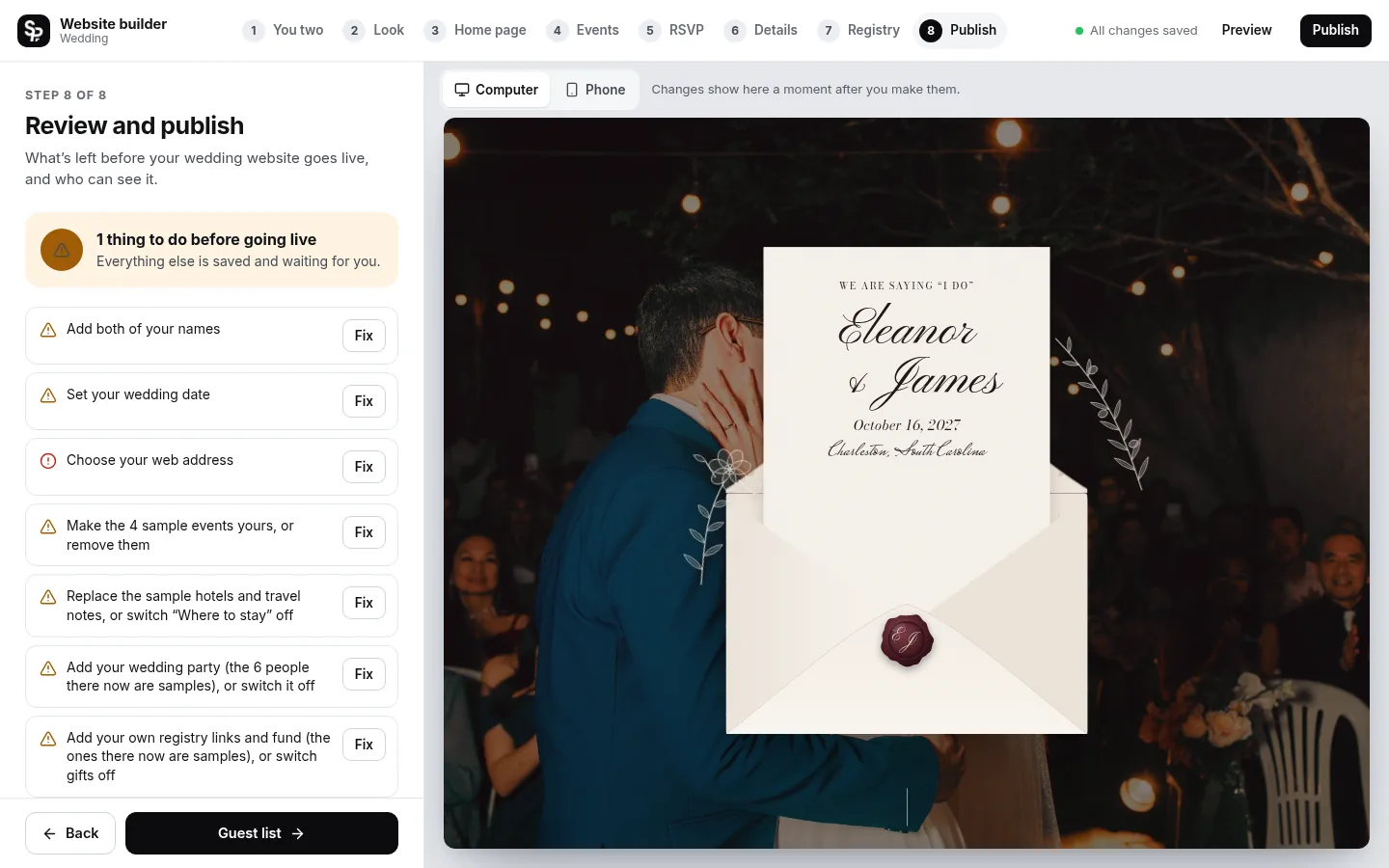Click '1 thing to do before going live' heading
Viewport: 1389px width, 868px height.
tap(206, 239)
